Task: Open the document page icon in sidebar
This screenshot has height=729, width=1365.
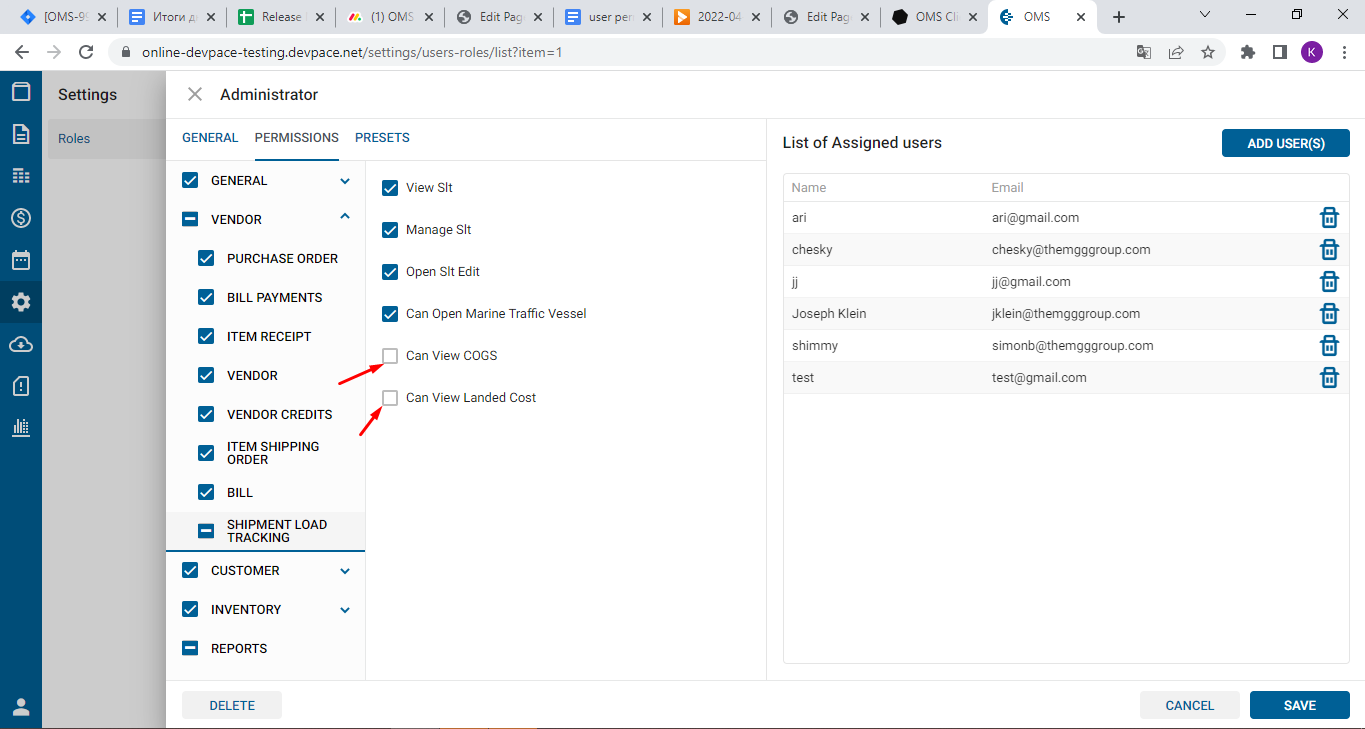Action: [20, 134]
